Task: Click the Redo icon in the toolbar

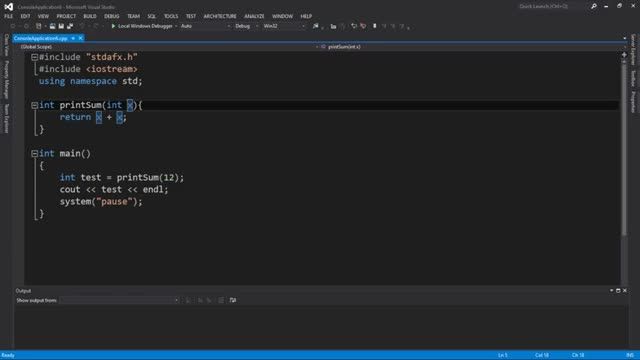Action: (x=96, y=26)
